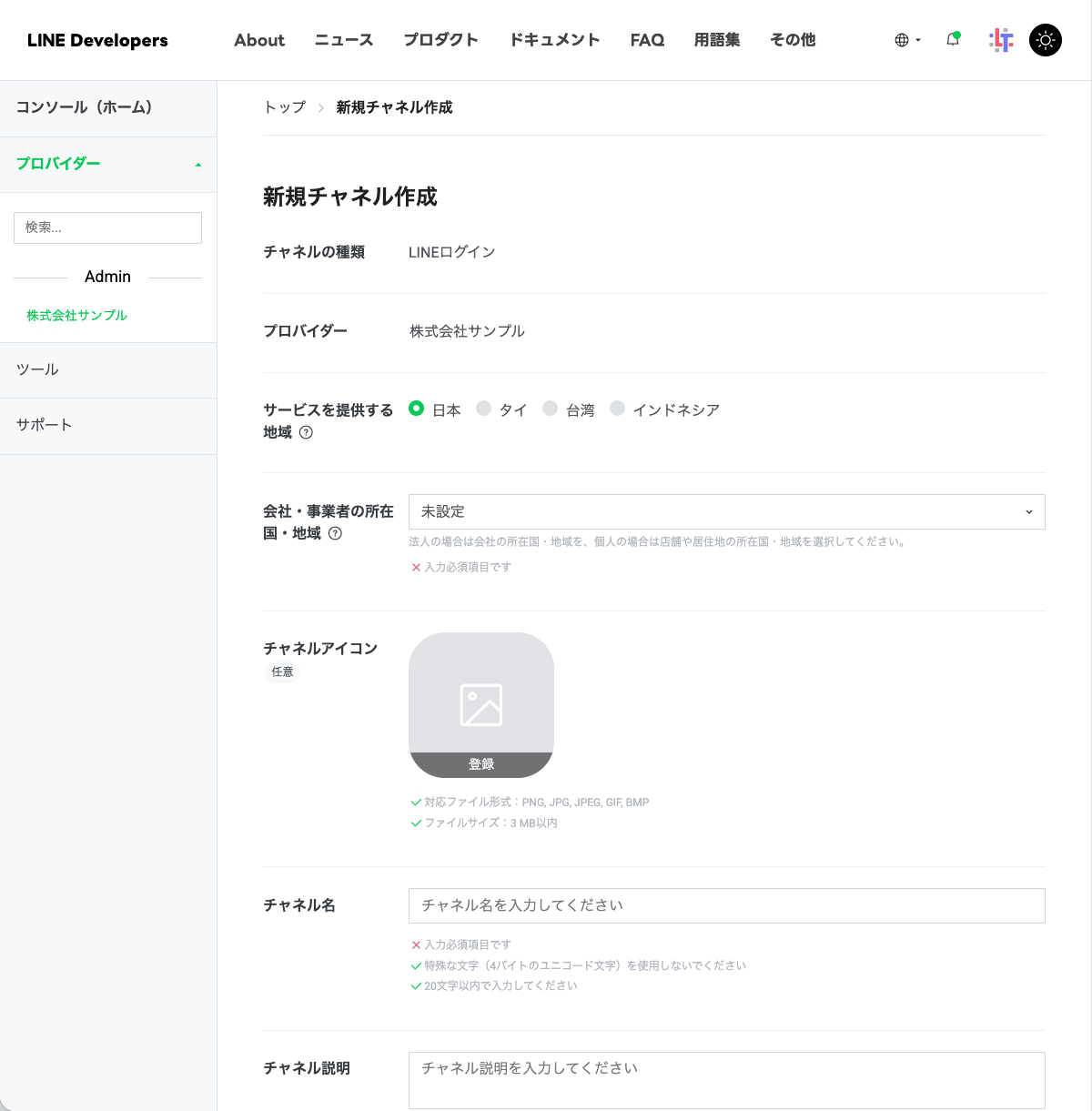Click ファイルサイズ：3 MB以内 hint text

(x=491, y=823)
